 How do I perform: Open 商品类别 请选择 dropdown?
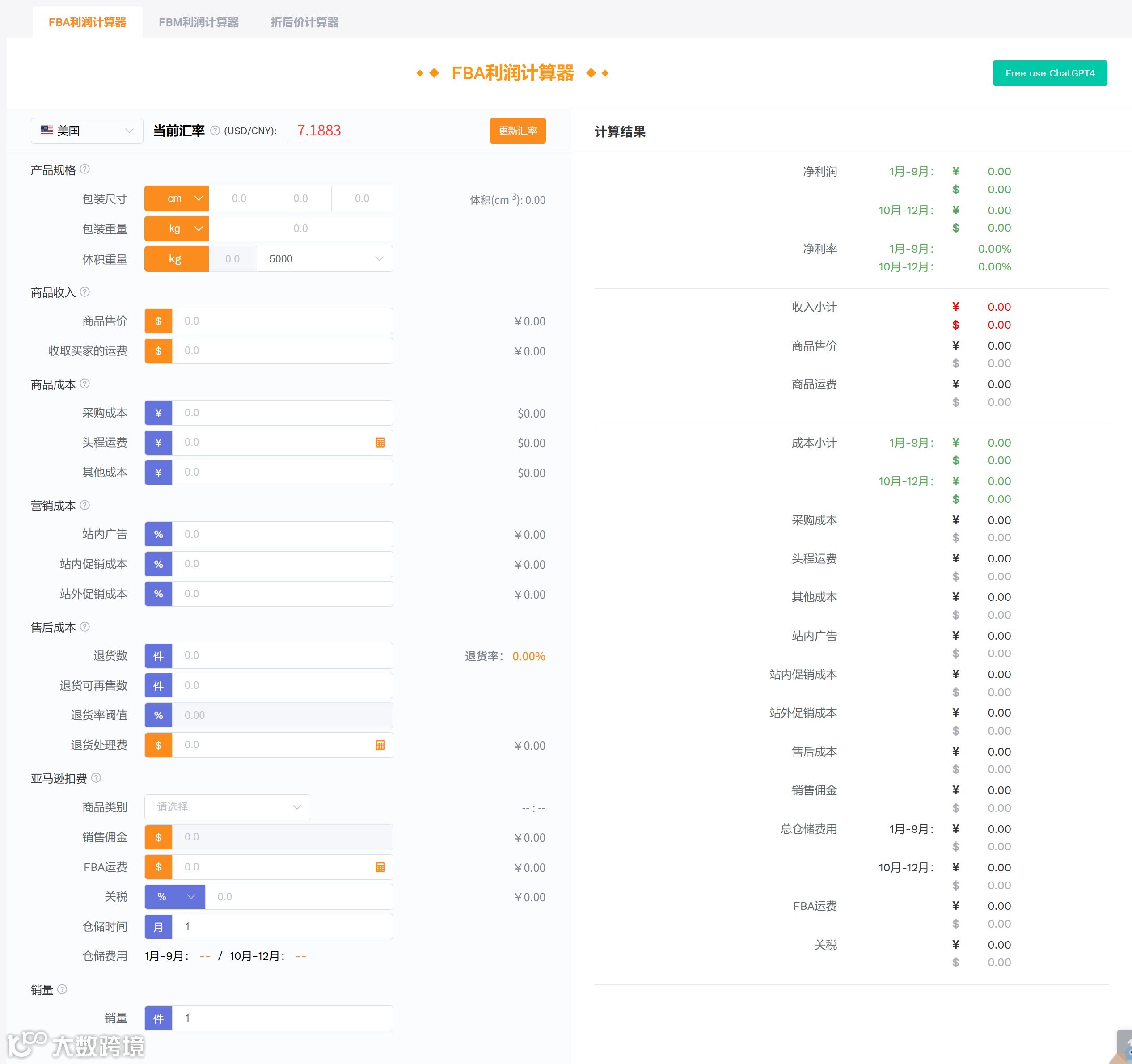pos(228,807)
